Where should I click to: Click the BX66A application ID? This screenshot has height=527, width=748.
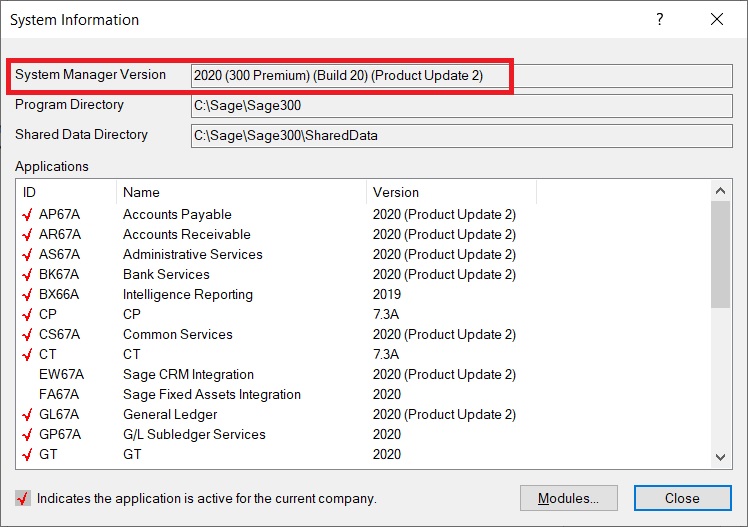coord(59,295)
